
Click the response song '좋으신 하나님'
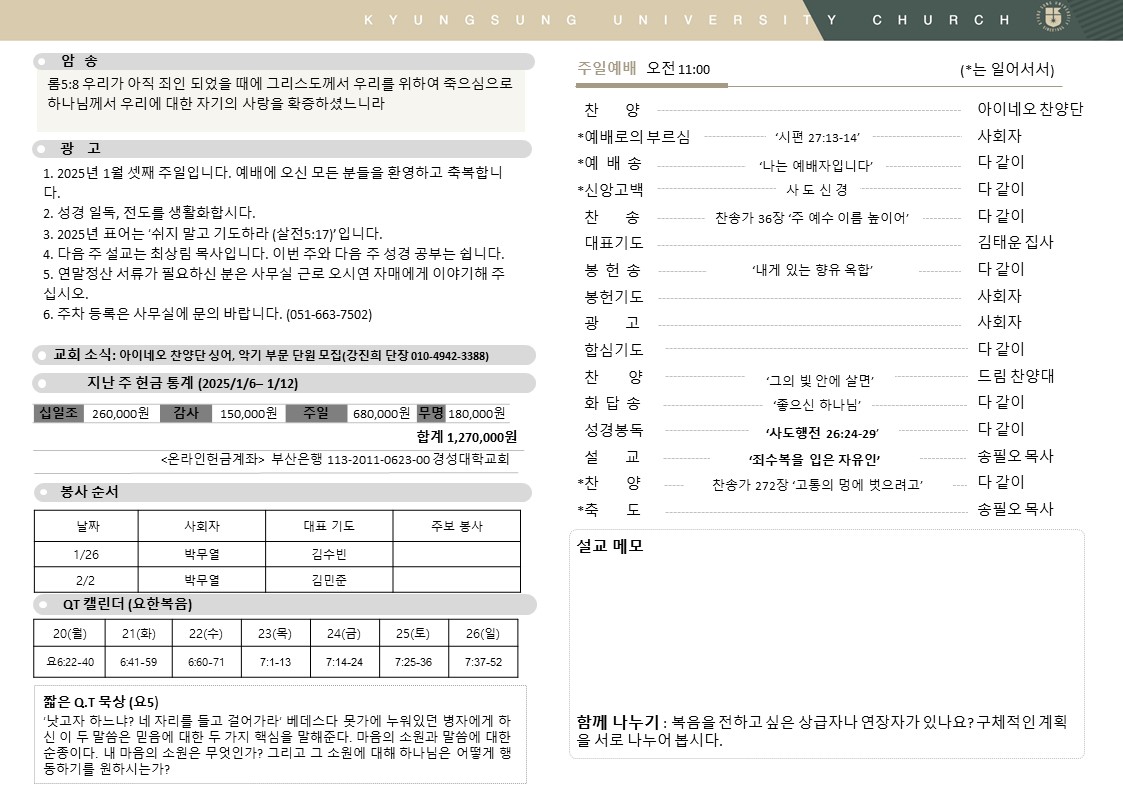(816, 405)
